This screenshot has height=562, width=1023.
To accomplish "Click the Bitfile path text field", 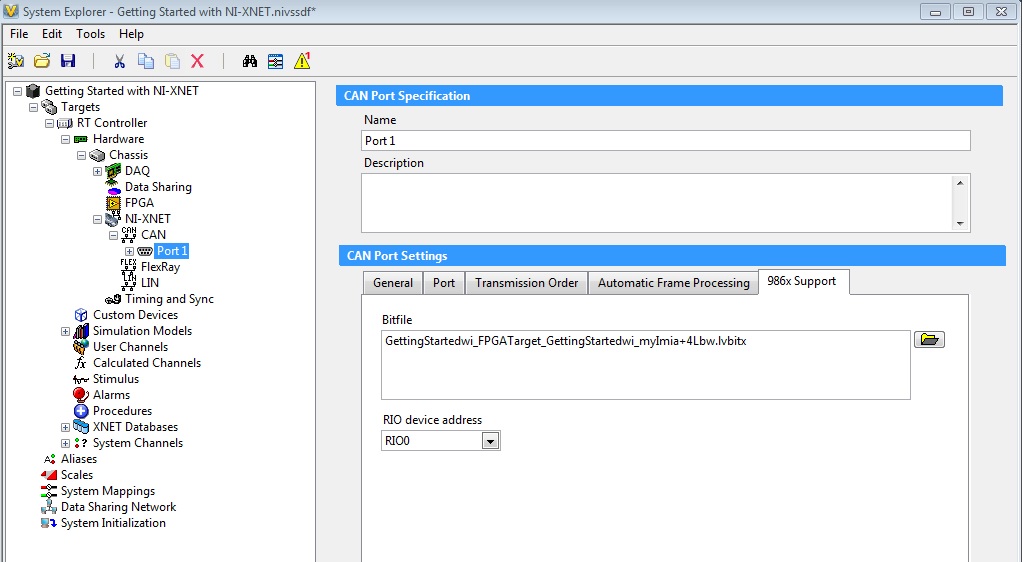I will coord(645,365).
